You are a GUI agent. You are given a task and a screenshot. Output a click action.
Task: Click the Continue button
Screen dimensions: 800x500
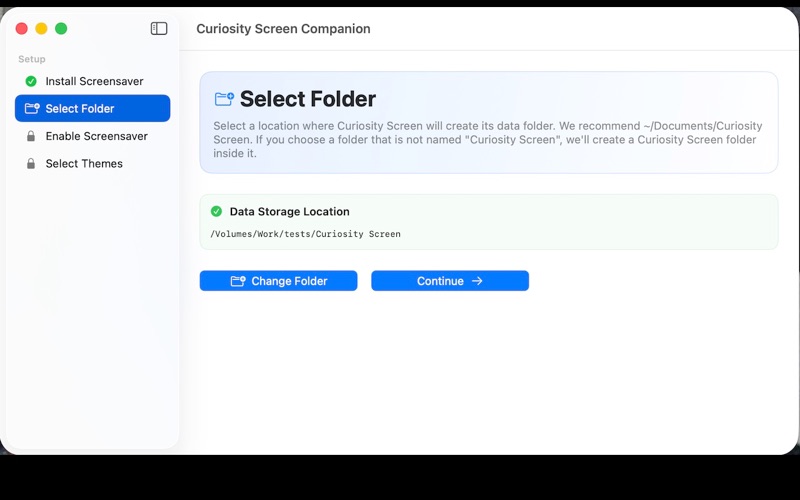(450, 281)
